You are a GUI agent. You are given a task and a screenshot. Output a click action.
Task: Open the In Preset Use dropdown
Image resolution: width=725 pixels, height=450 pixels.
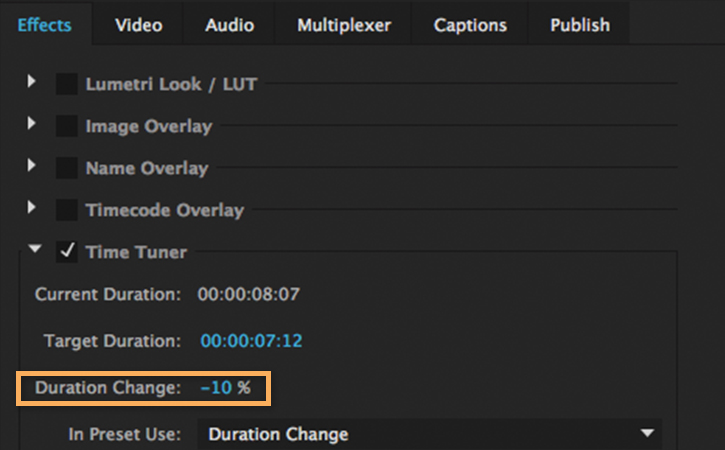(x=430, y=434)
